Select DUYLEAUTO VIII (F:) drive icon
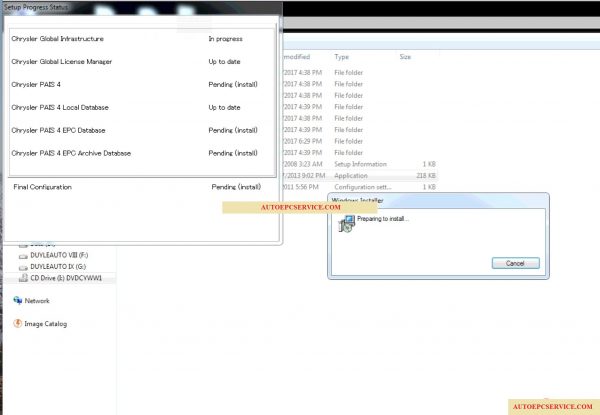 pyautogui.click(x=23, y=256)
